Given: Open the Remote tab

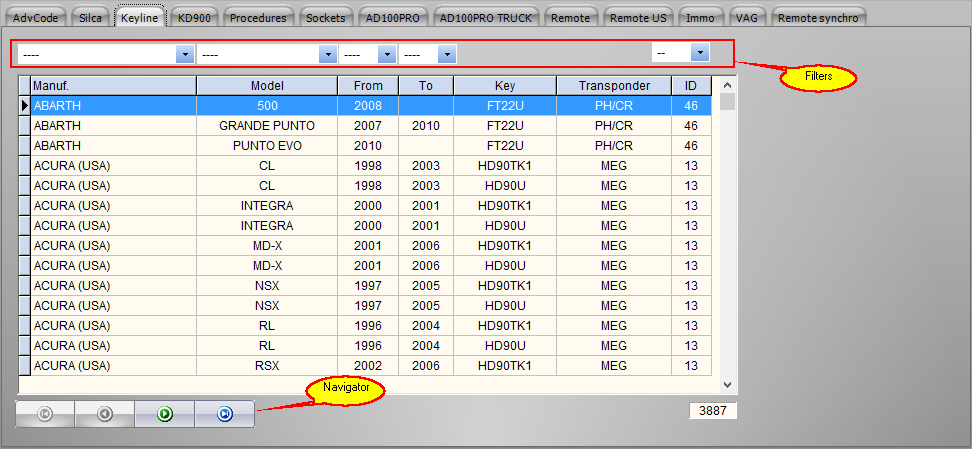Looking at the screenshot, I should click(x=570, y=17).
